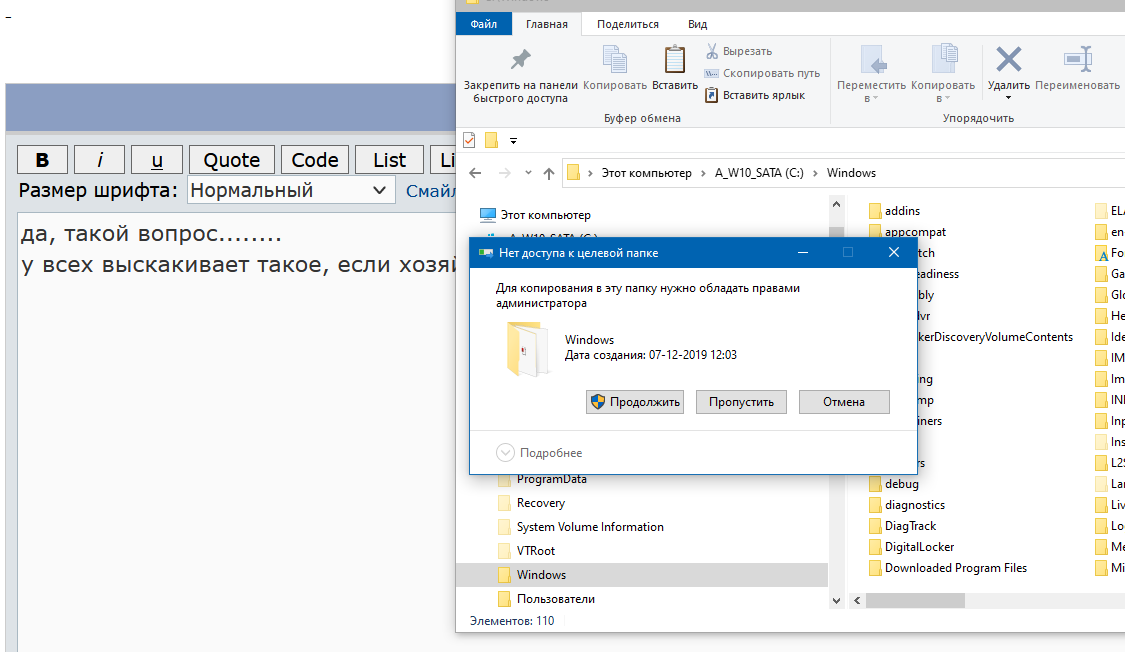Go up one folder level

549,173
